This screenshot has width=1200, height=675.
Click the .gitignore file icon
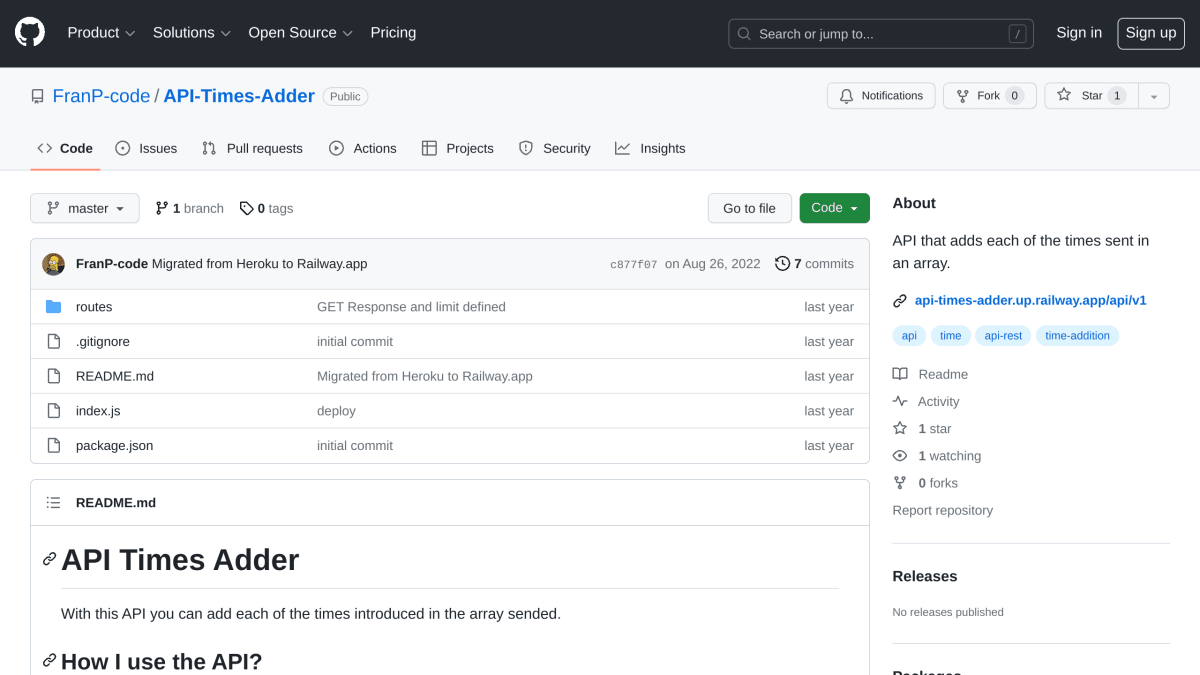click(x=54, y=341)
